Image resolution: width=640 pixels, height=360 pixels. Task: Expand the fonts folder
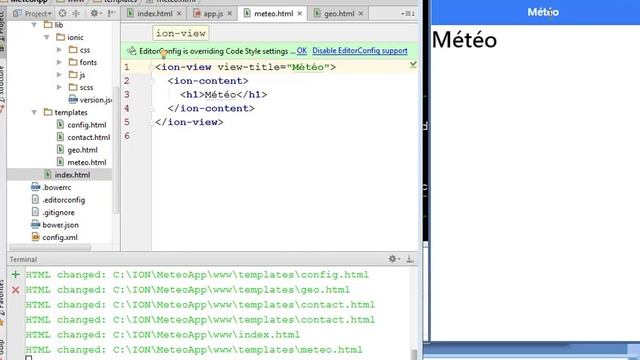[59, 62]
